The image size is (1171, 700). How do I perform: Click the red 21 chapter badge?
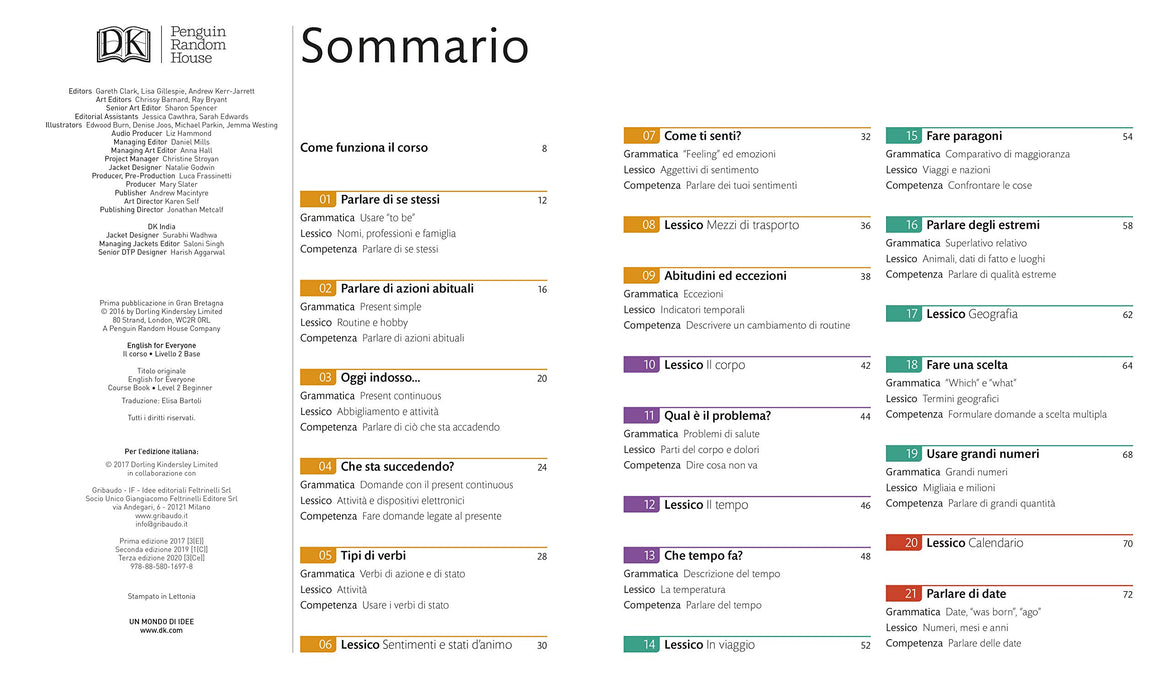click(904, 594)
